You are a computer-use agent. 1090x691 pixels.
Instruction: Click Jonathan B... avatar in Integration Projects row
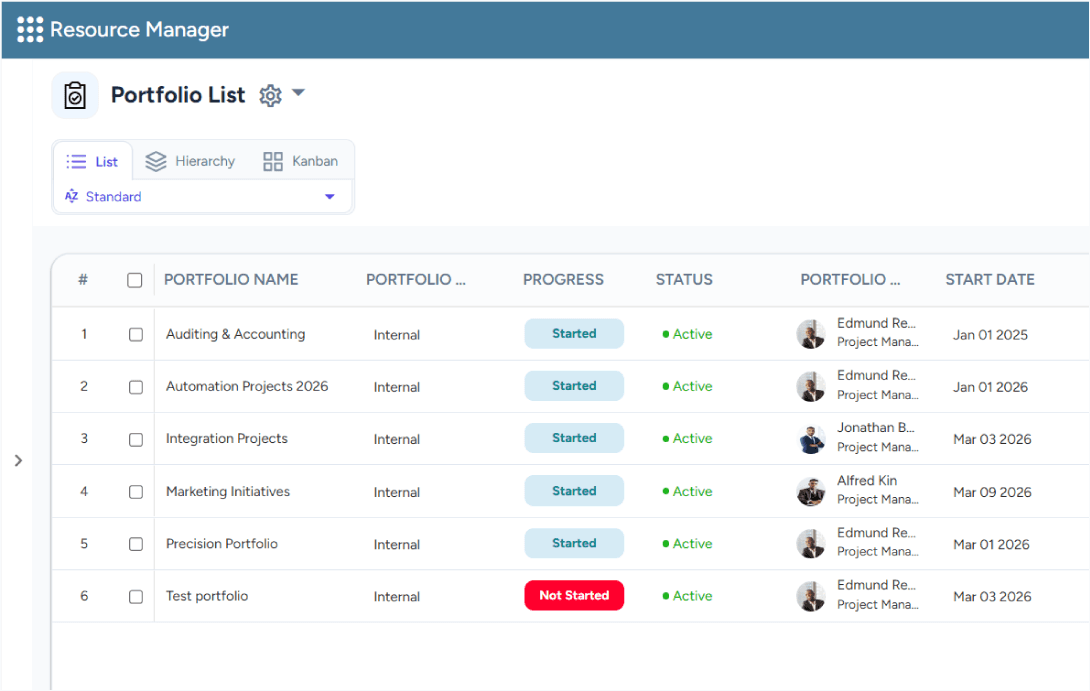coord(811,439)
